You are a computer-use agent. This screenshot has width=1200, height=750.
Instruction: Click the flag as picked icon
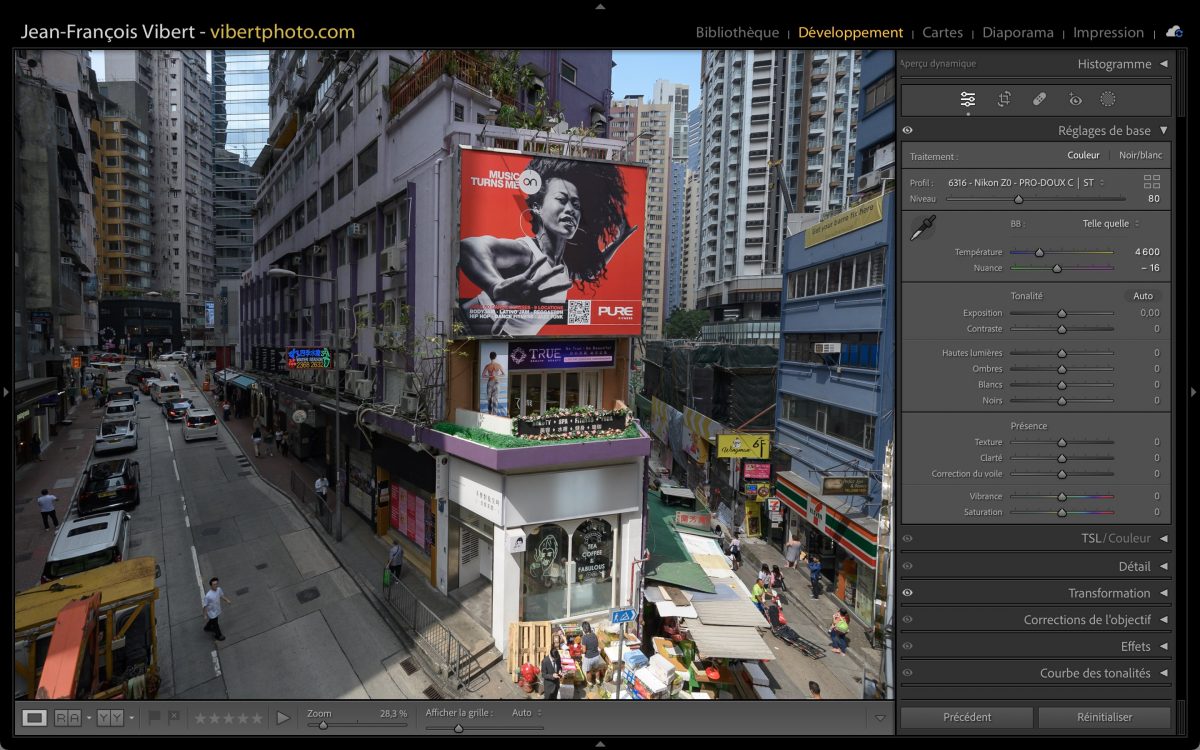point(154,717)
